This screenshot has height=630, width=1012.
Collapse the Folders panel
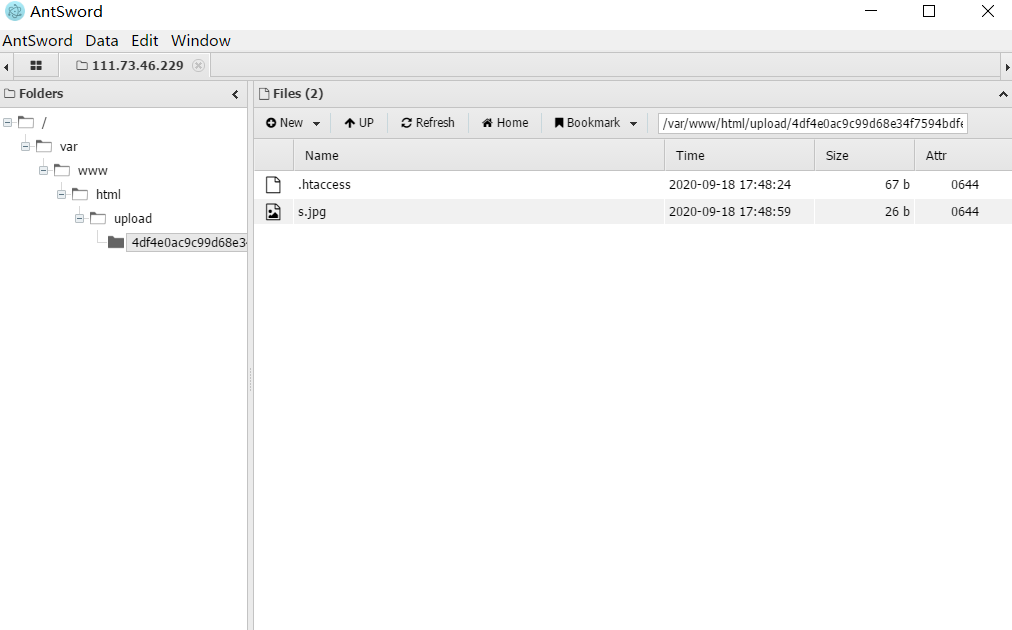coord(236,94)
